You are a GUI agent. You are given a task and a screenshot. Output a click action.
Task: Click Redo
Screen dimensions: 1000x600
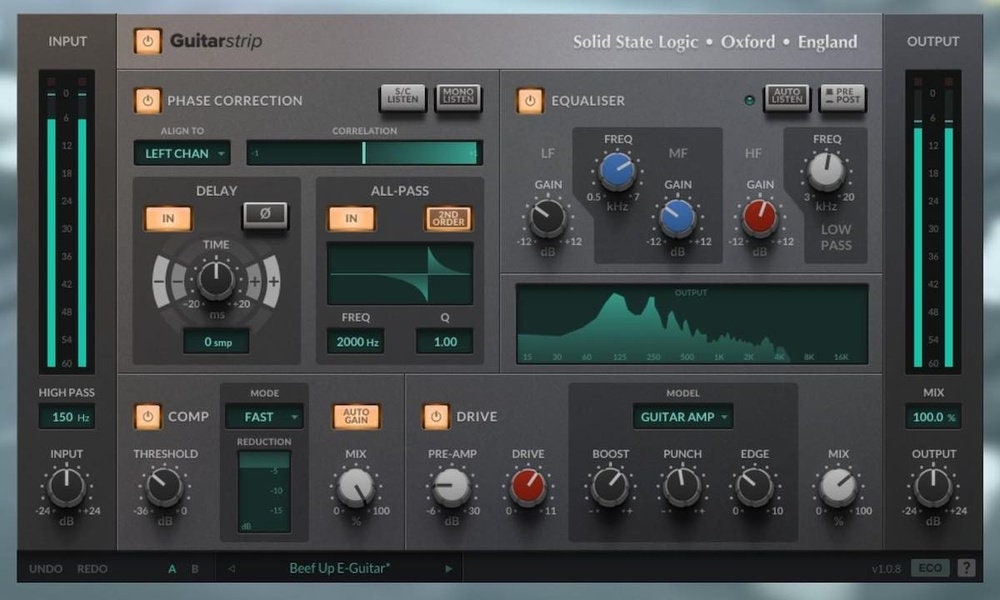(x=92, y=569)
